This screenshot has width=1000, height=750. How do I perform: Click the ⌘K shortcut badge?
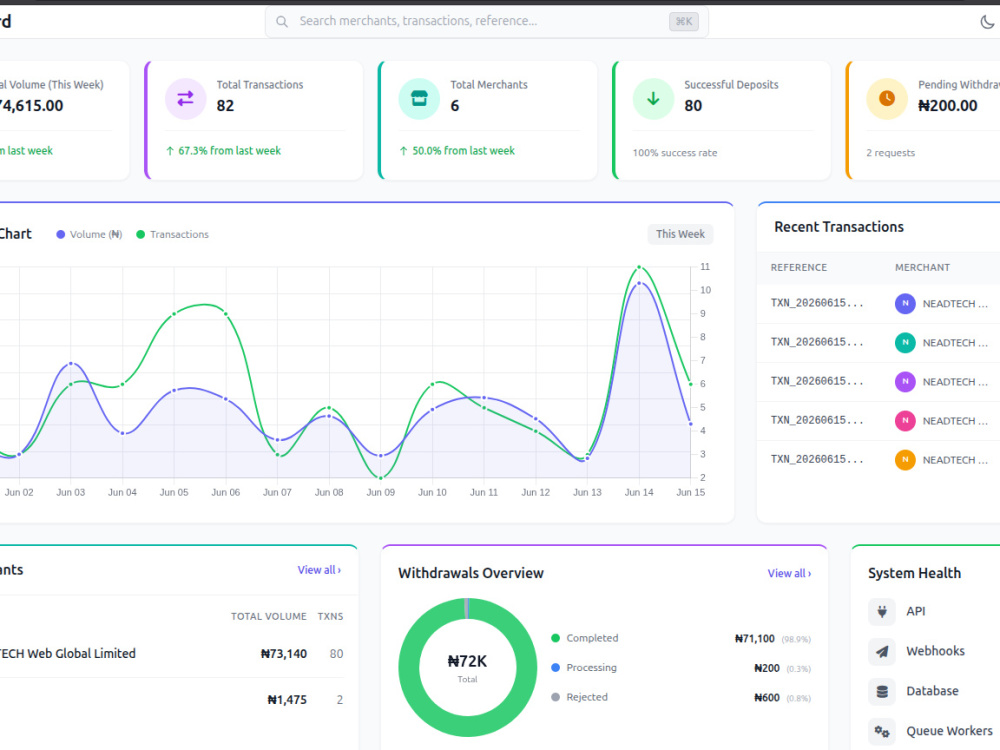point(684,22)
